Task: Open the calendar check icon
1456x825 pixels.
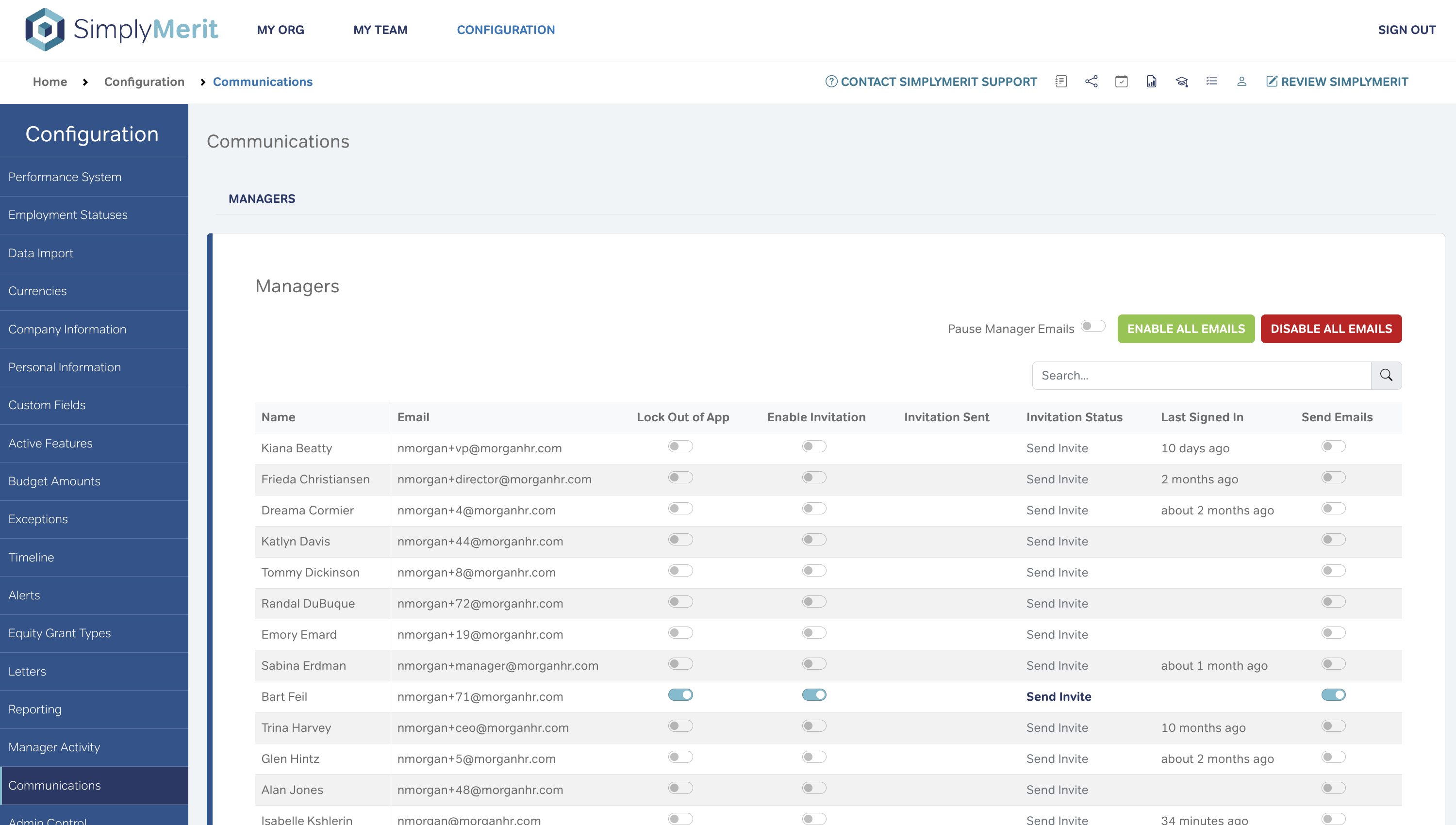Action: 1121,82
